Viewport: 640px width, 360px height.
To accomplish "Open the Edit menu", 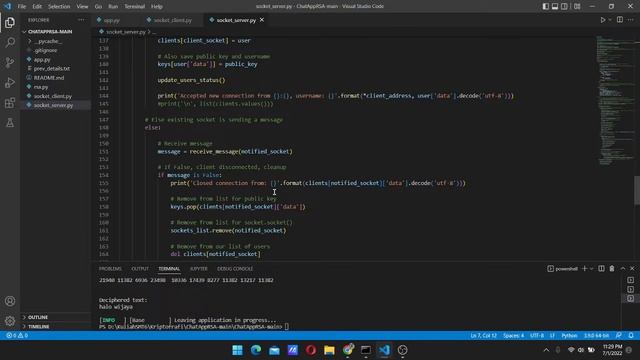I will pos(37,7).
